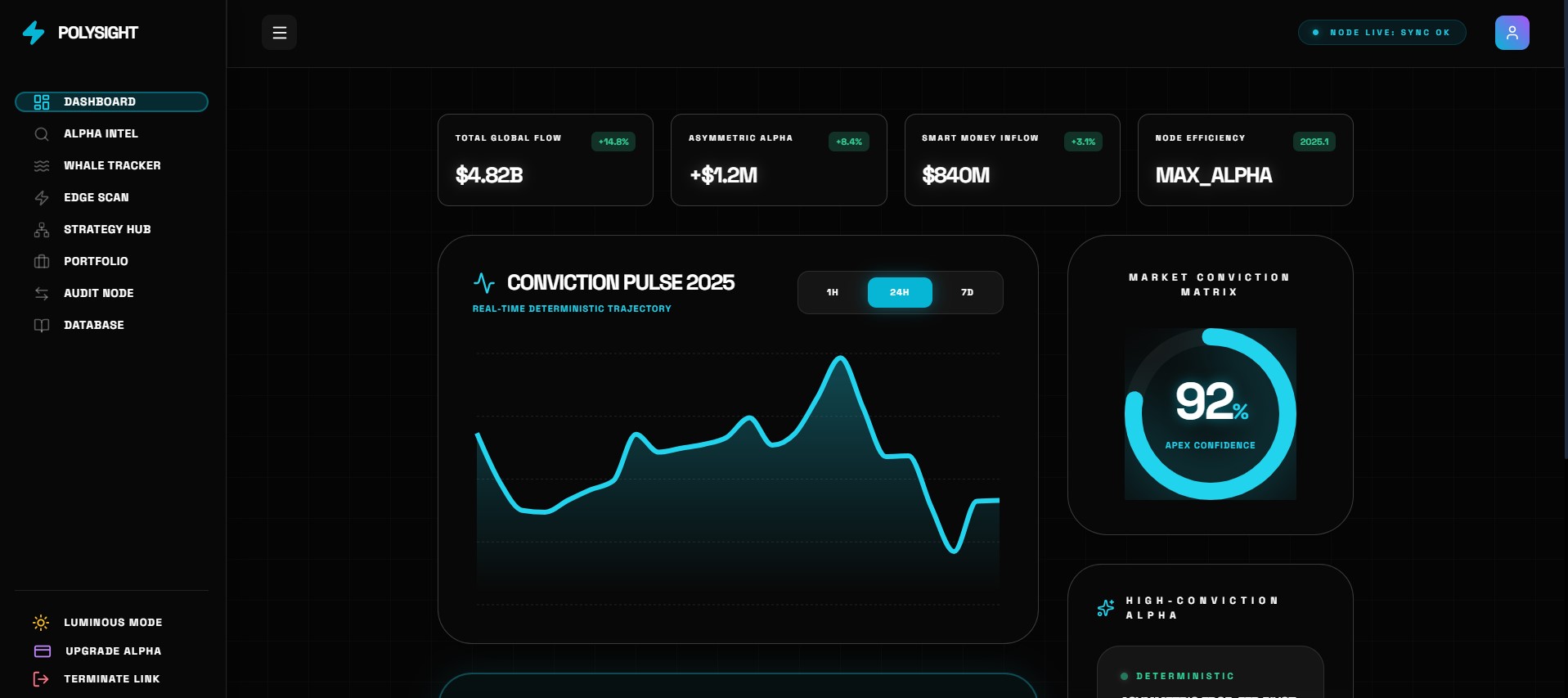The width and height of the screenshot is (1568, 698).
Task: Click the Apex Confidence label
Action: tap(1210, 445)
